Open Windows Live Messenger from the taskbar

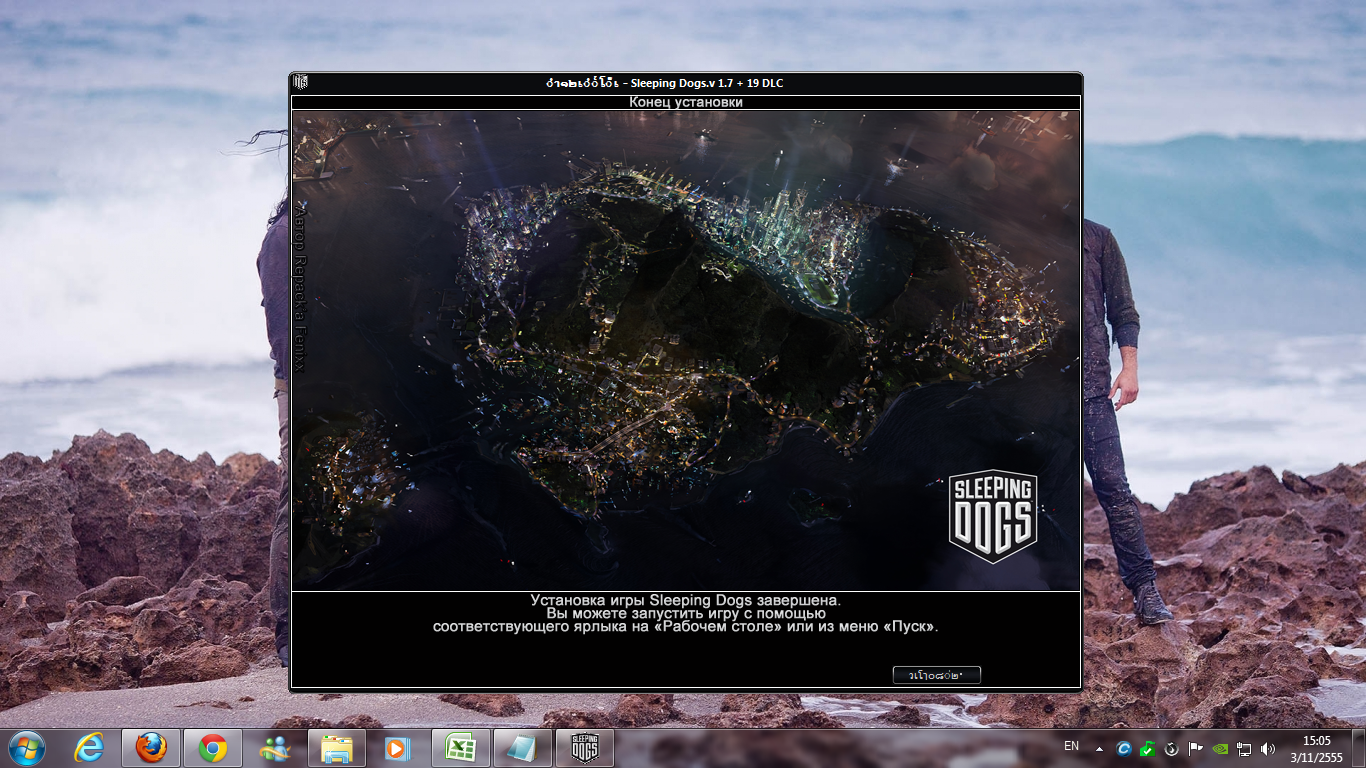(x=274, y=748)
